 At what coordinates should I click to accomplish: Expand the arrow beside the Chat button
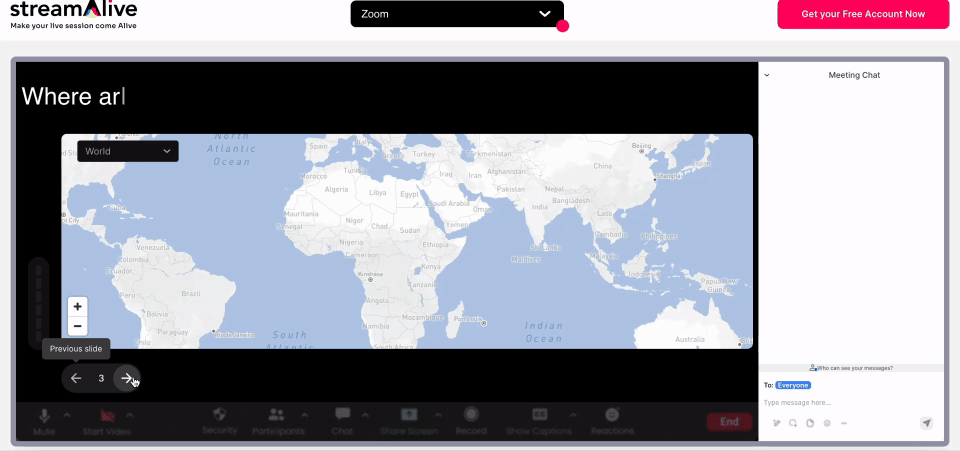[366, 416]
